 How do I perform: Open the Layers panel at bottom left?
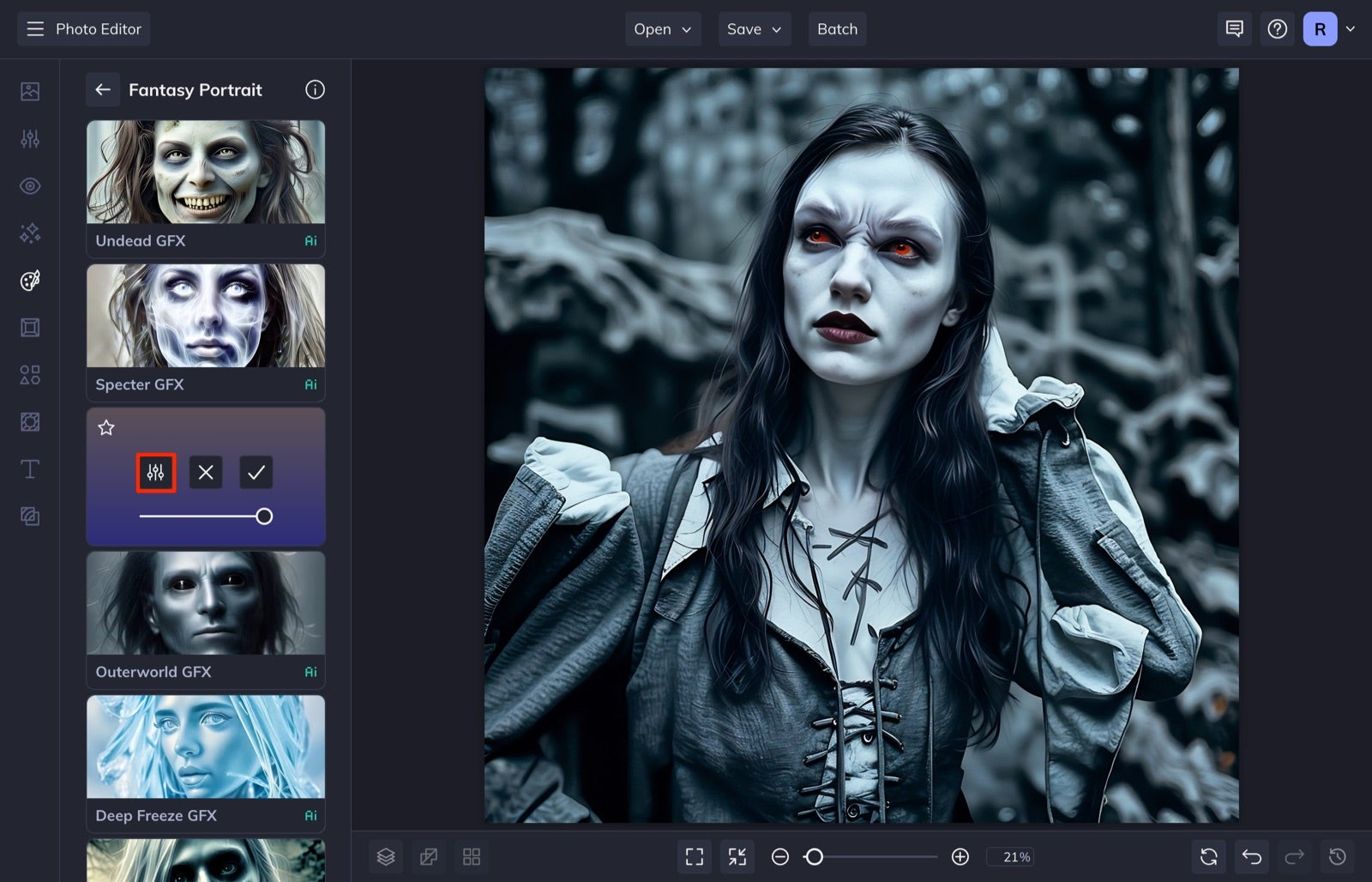click(x=386, y=856)
